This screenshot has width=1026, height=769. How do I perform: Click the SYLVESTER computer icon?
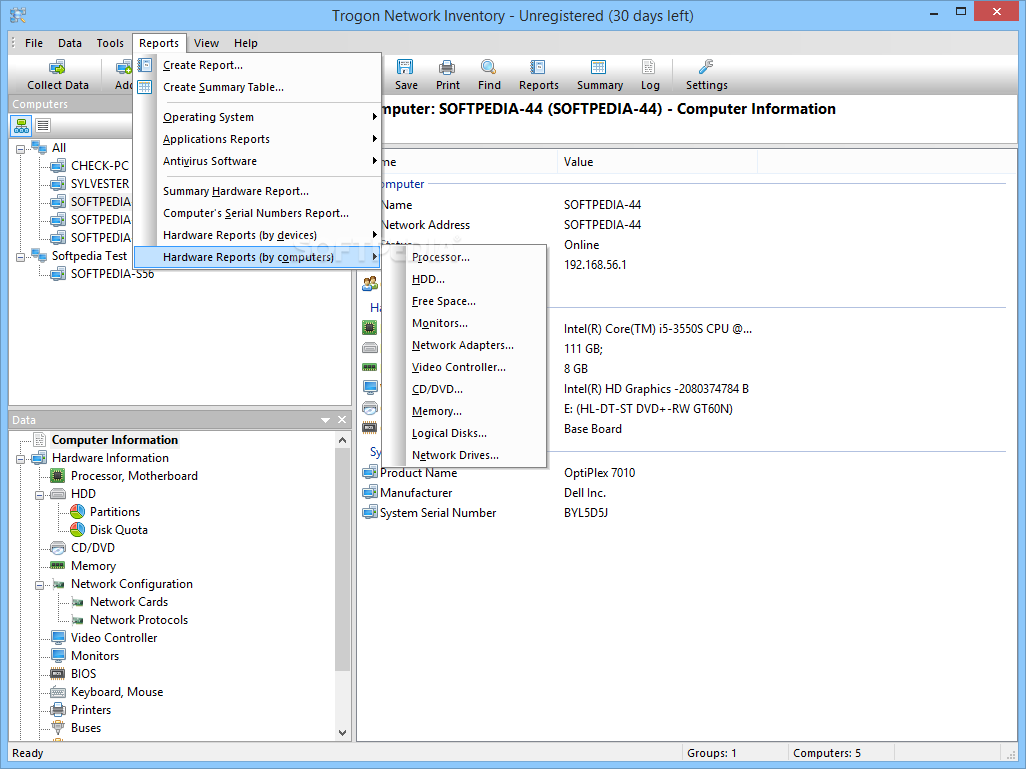tap(58, 183)
